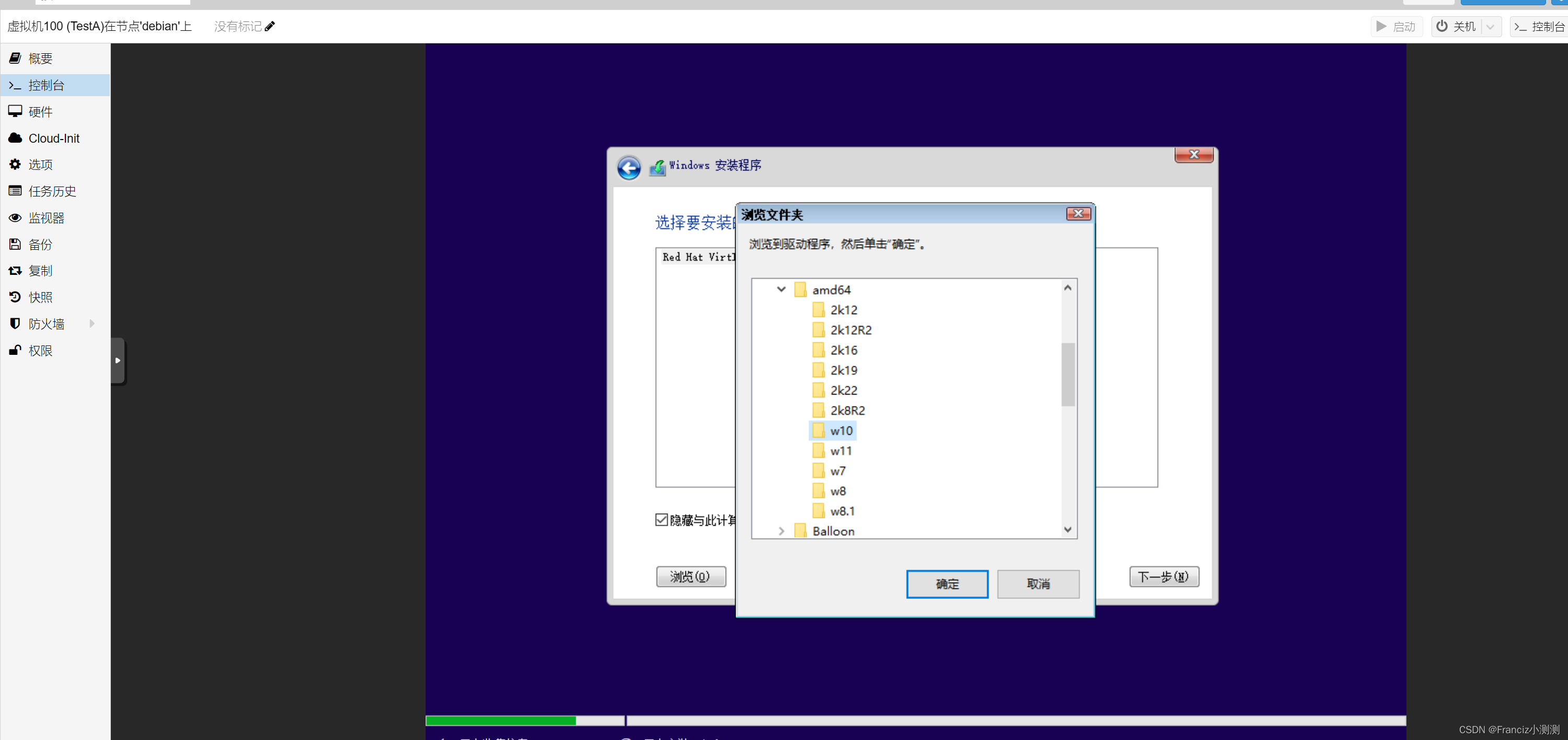This screenshot has width=1568, height=740.
Task: Click the noVNC side panel handle arrow
Action: pyautogui.click(x=118, y=360)
